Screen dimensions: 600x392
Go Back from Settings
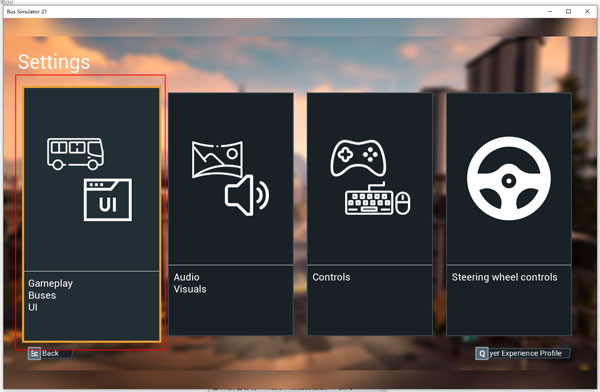50,353
